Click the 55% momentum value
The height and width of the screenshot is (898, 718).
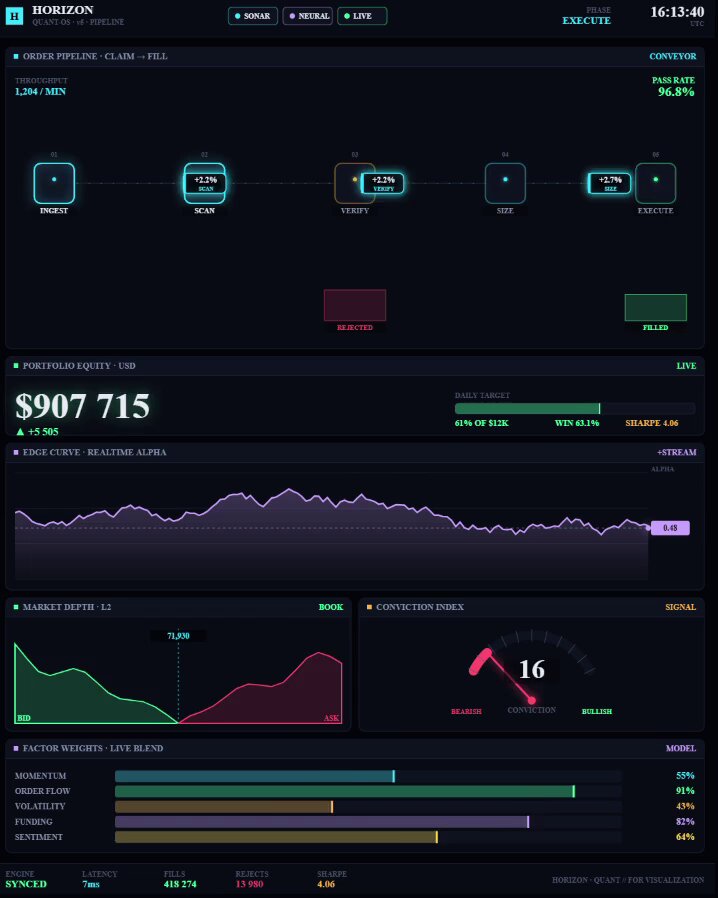point(685,775)
